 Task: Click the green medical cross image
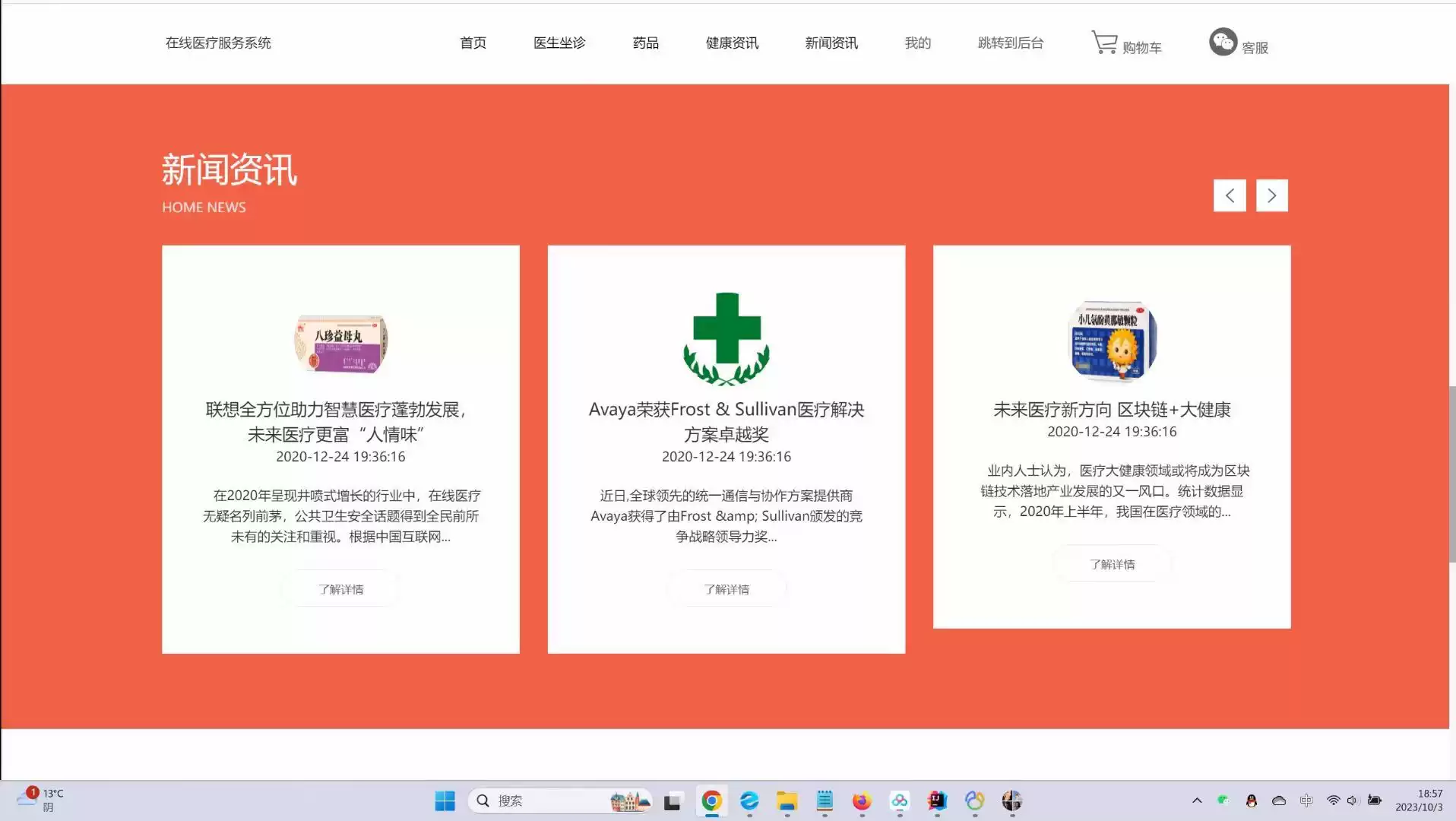point(726,339)
